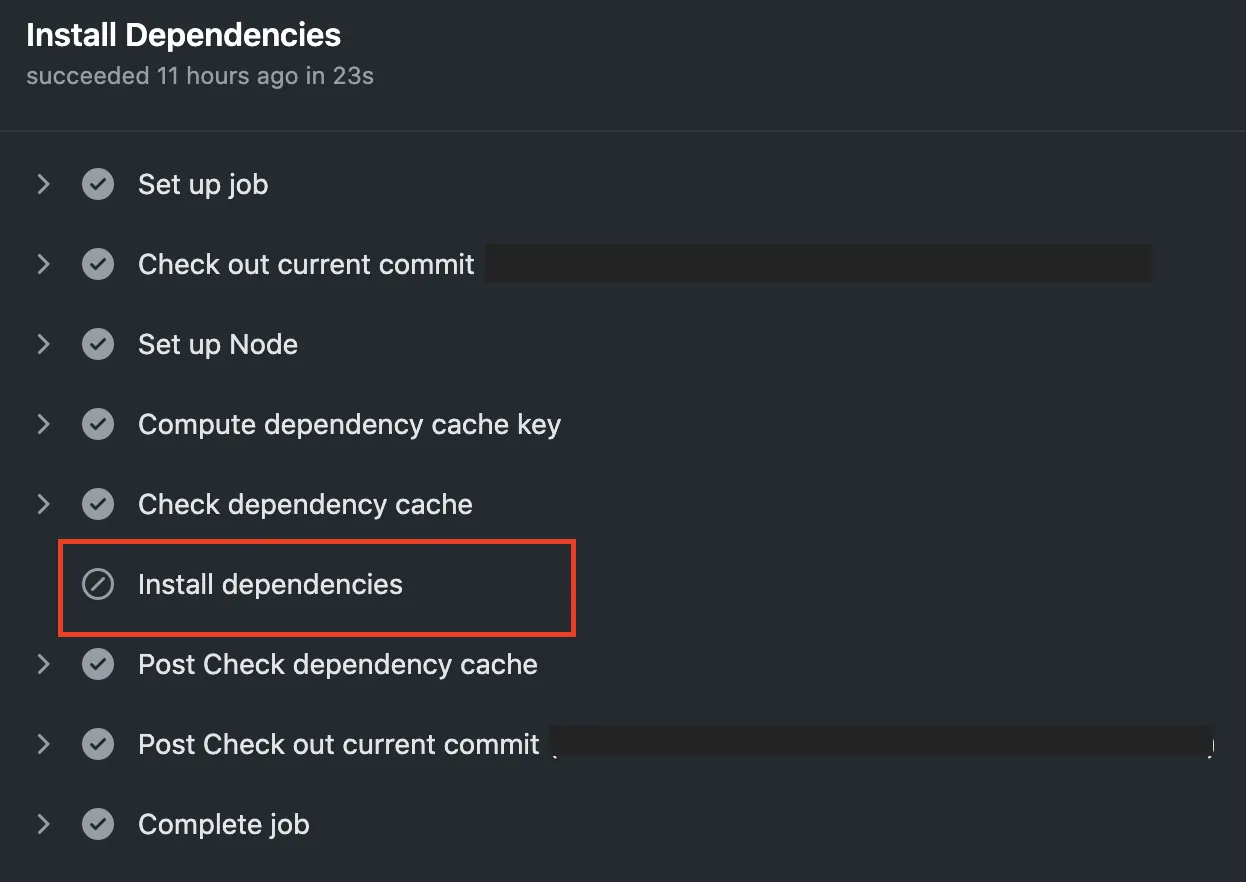Click the checkmark next to Complete job
Screen dimensions: 1246x882
(x=98, y=825)
